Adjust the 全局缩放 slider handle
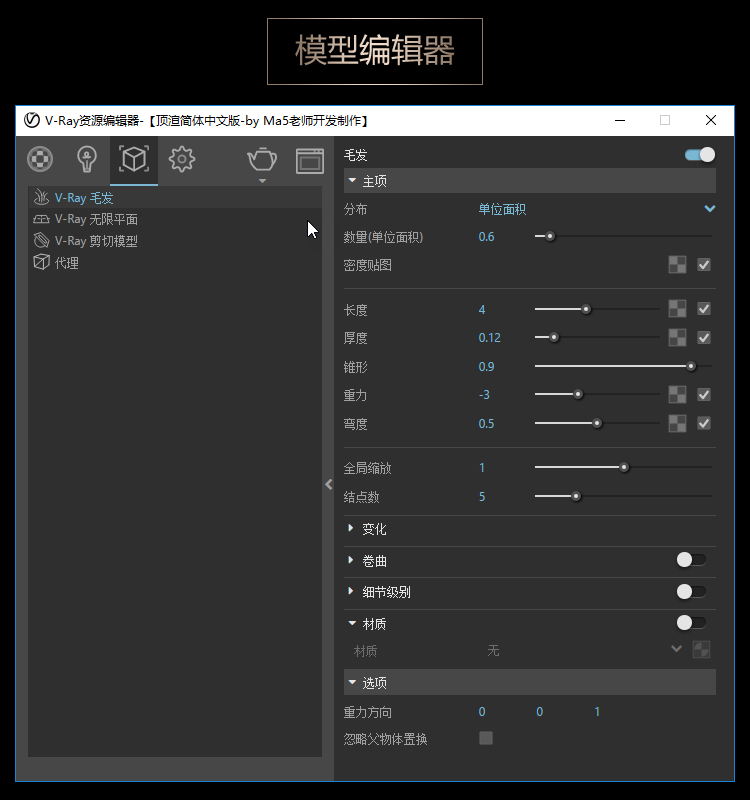Screen dimensions: 750x800 click(624, 467)
